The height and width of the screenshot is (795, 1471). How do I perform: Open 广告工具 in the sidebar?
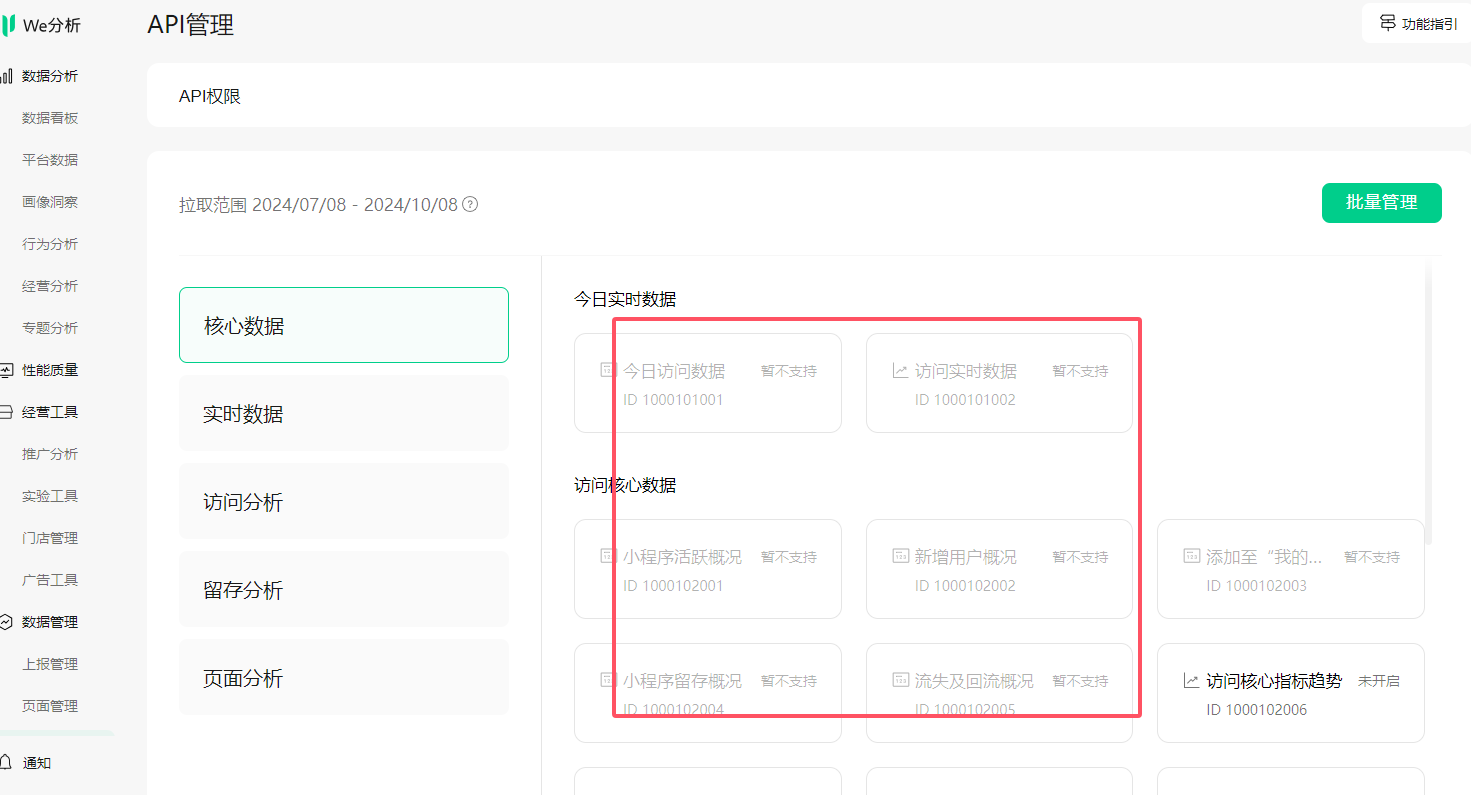pyautogui.click(x=50, y=580)
